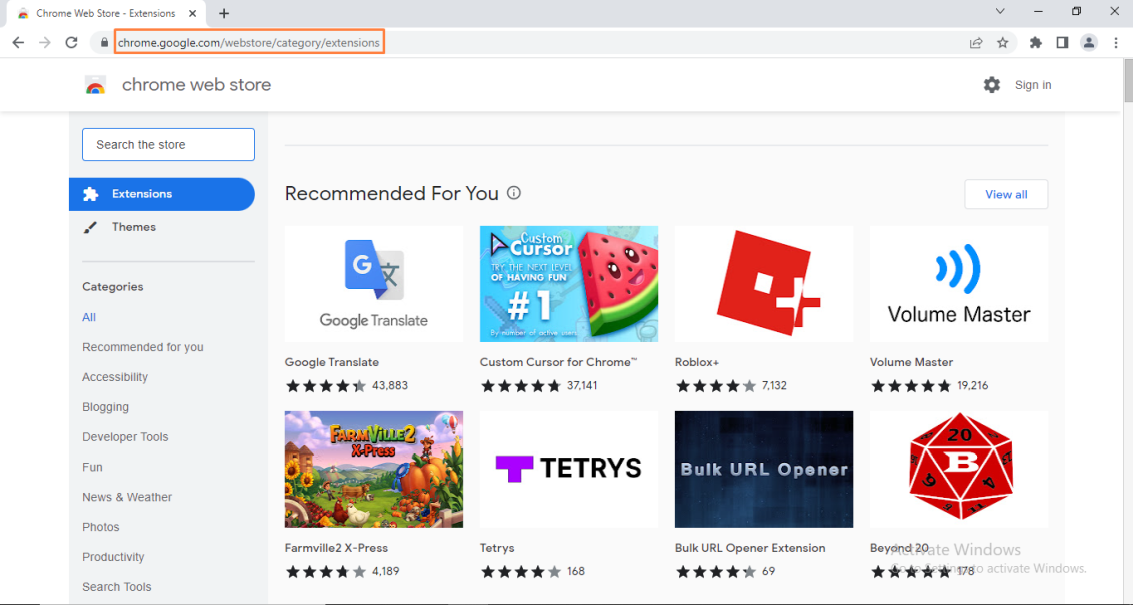Open the Chrome extensions puzzle icon
Screen dimensions: 1133x605
click(1036, 43)
